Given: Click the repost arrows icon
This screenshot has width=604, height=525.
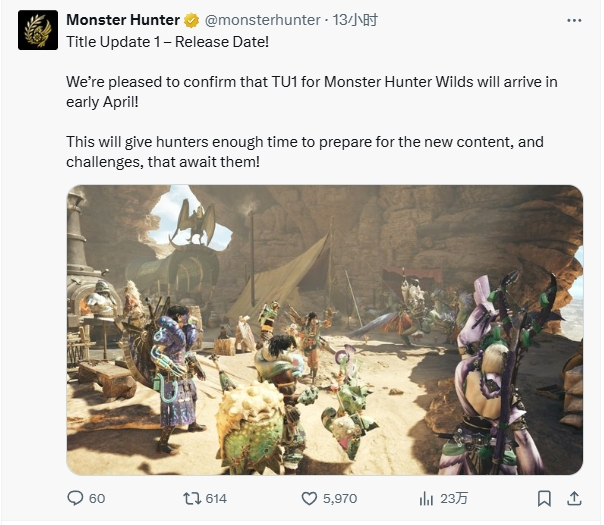Looking at the screenshot, I should (192, 498).
